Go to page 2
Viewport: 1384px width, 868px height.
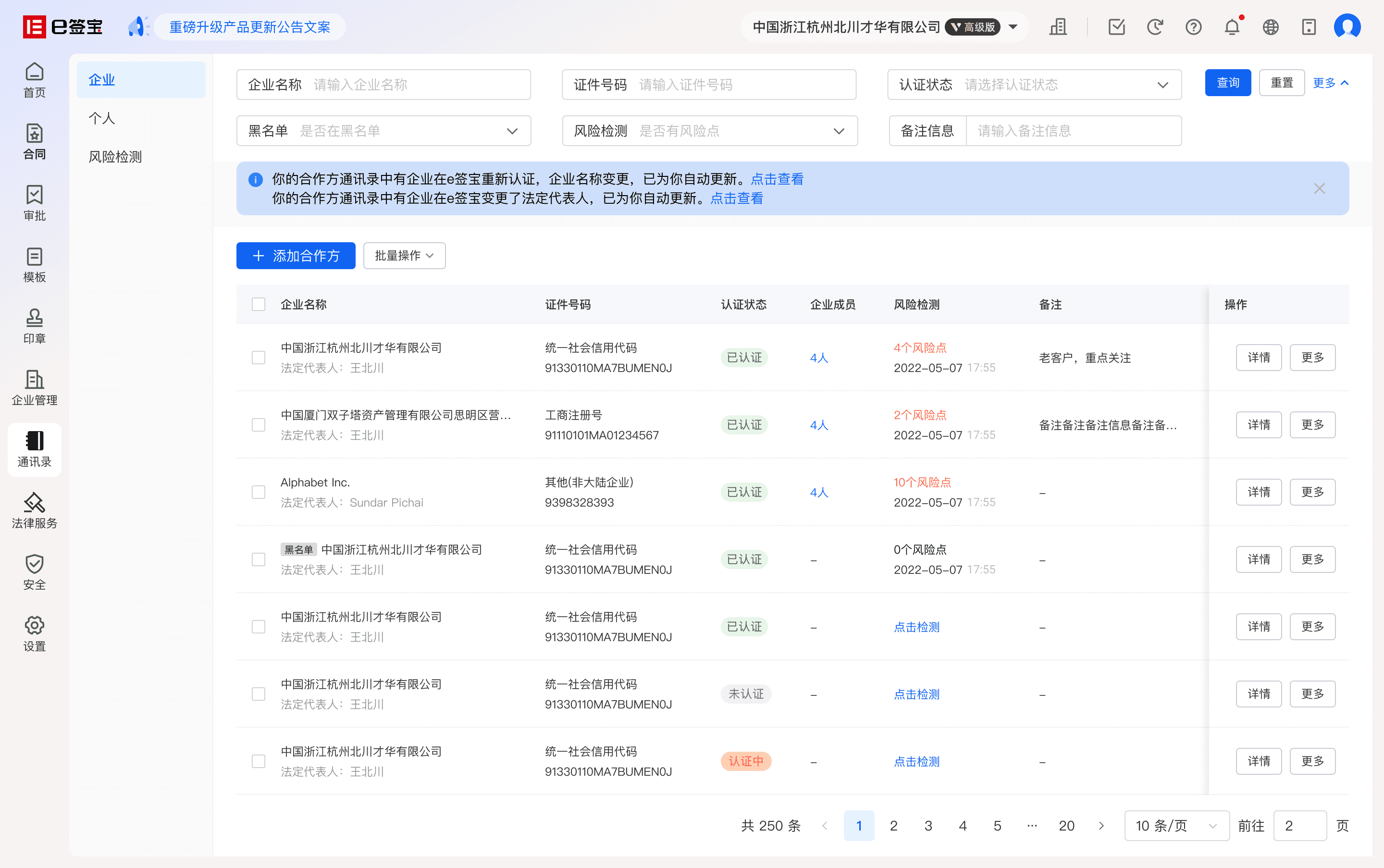tap(893, 826)
